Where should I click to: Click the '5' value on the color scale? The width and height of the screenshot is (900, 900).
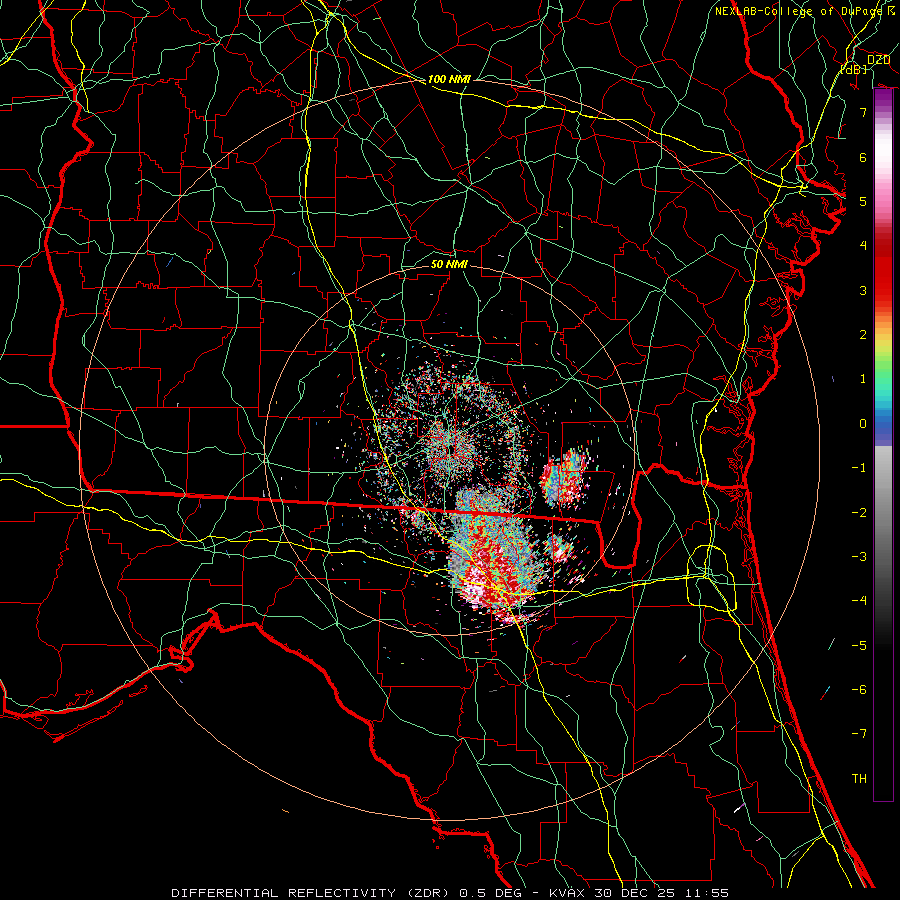(863, 201)
